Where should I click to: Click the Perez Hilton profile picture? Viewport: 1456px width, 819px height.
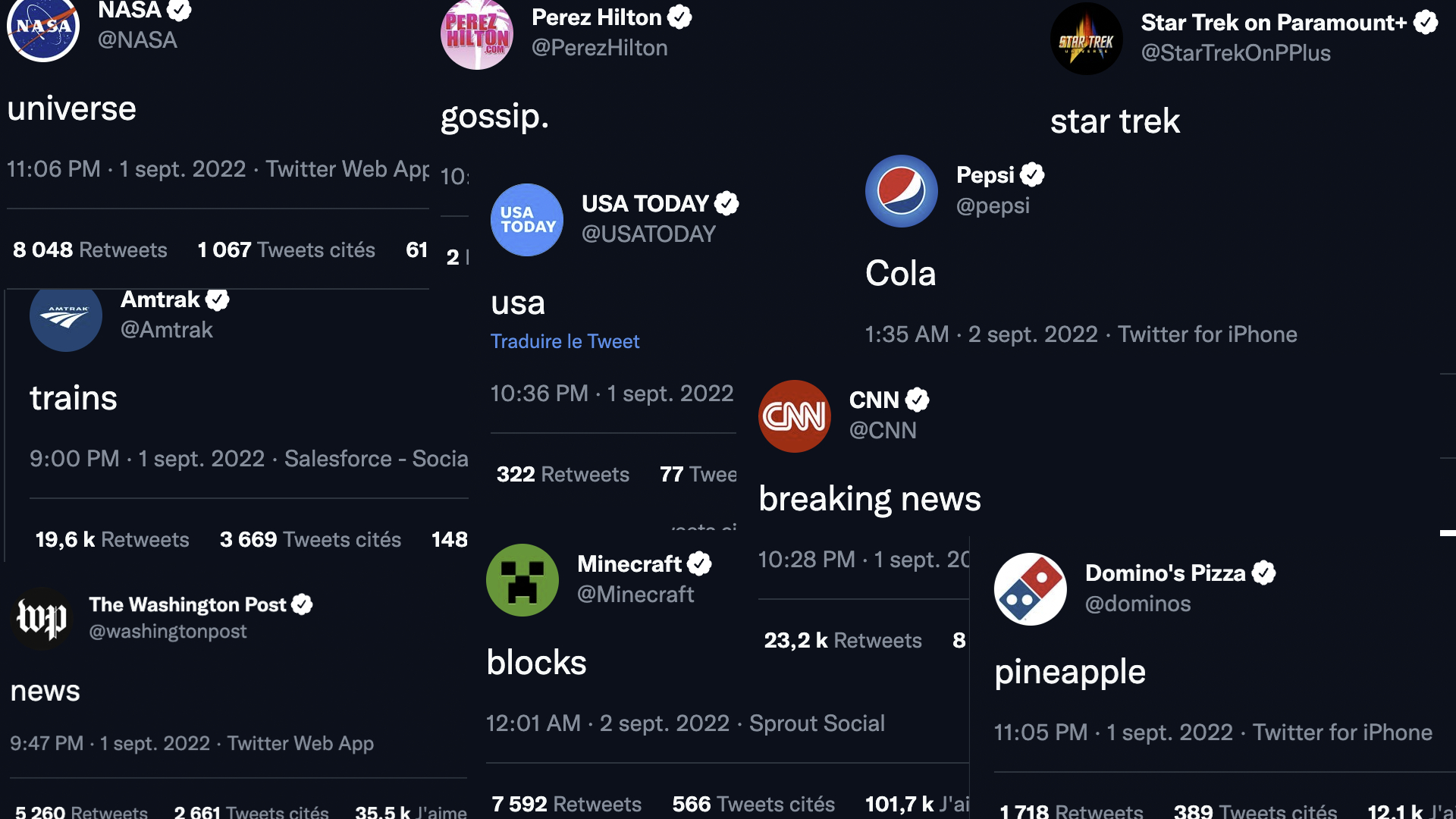[x=477, y=35]
